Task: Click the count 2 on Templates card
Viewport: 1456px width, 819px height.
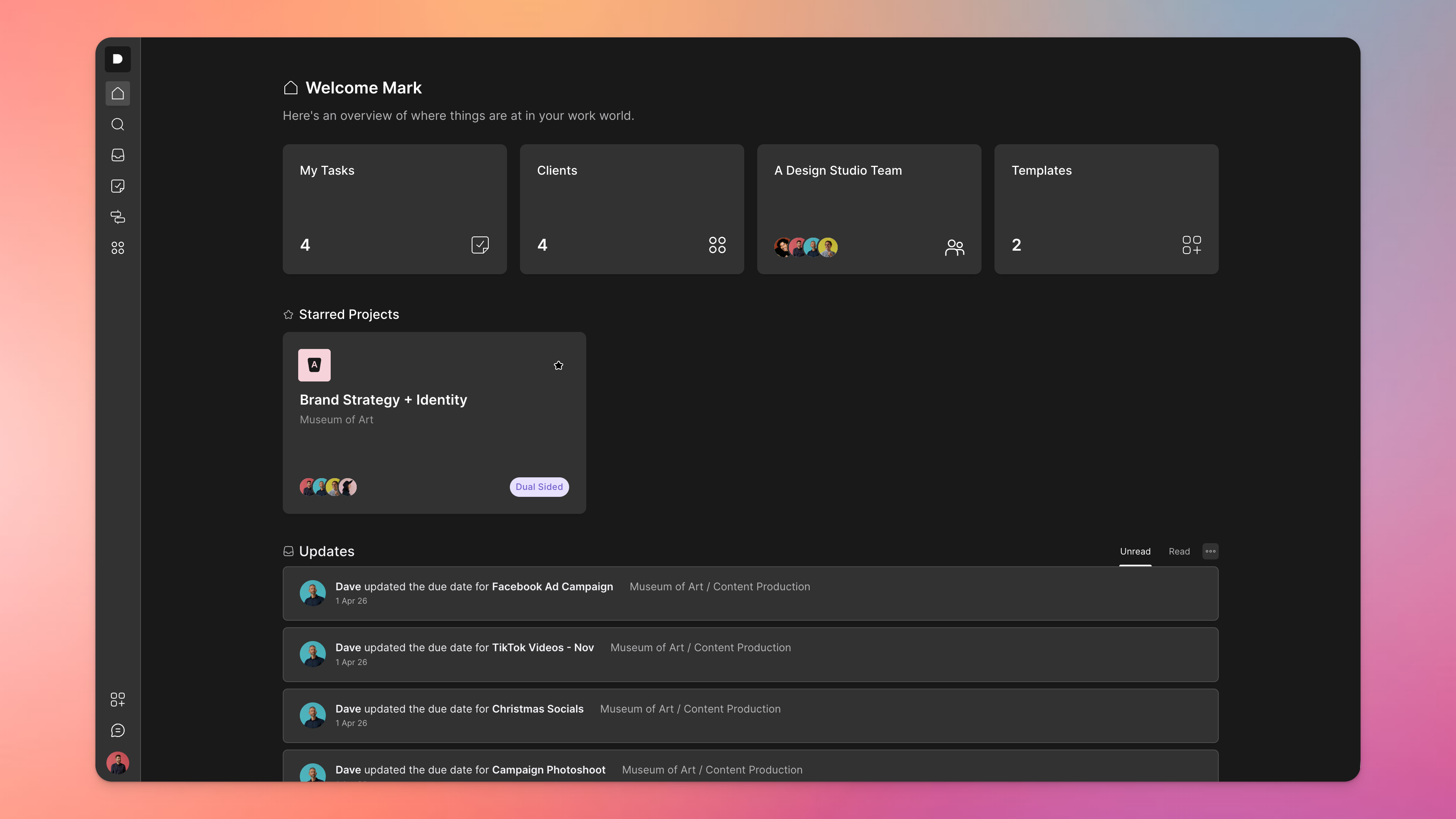Action: coord(1016,245)
